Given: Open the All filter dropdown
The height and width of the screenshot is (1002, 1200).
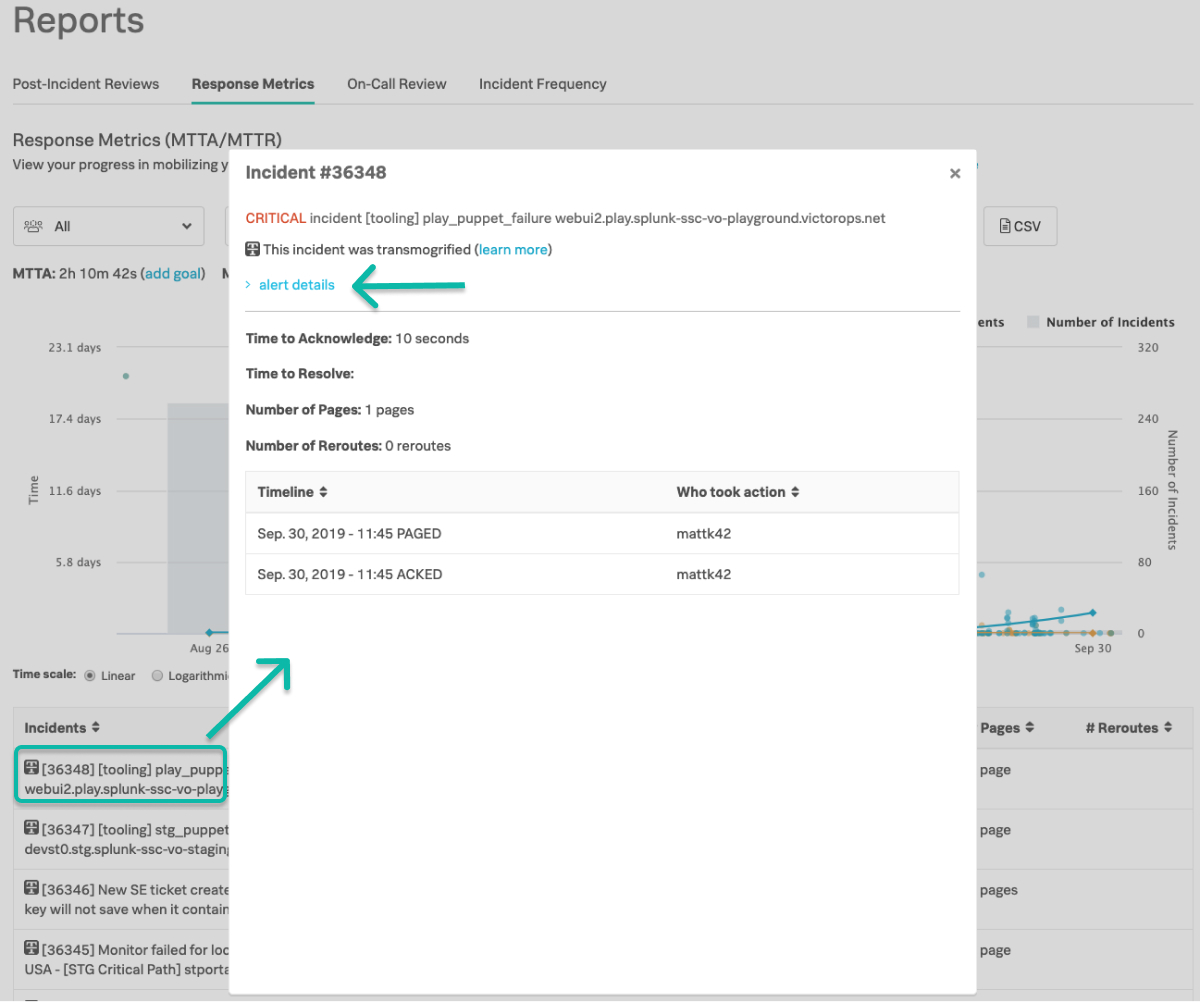Looking at the screenshot, I should pos(107,226).
